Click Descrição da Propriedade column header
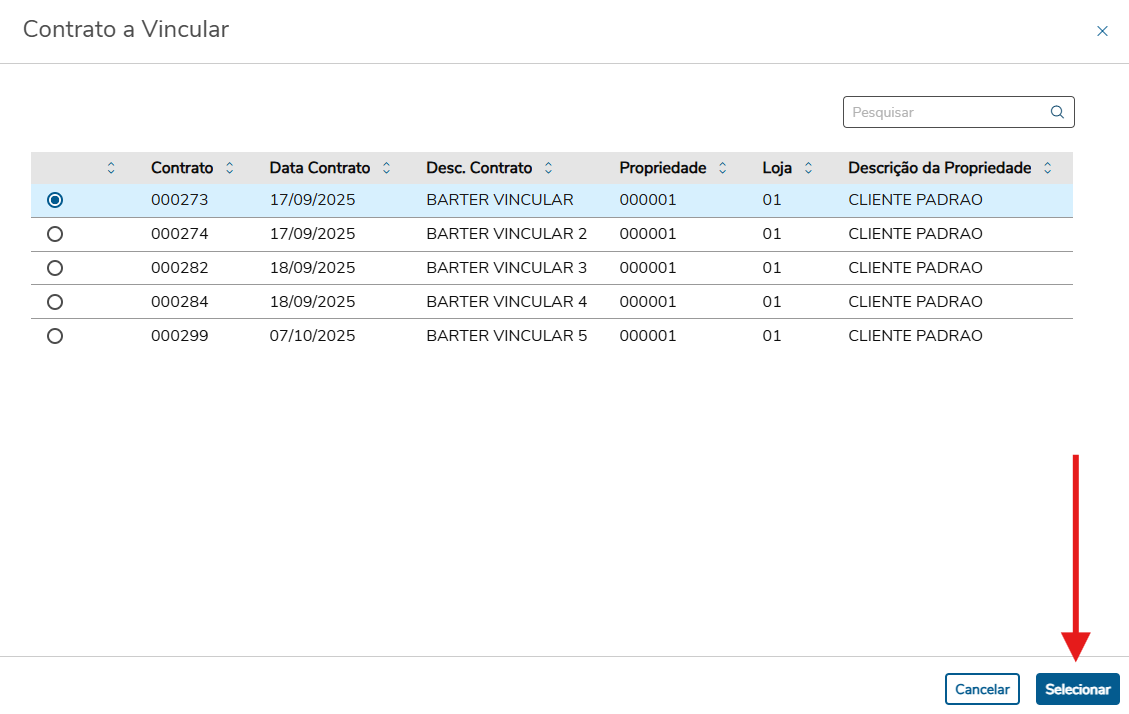Screen dimensions: 1129x714 (940, 168)
